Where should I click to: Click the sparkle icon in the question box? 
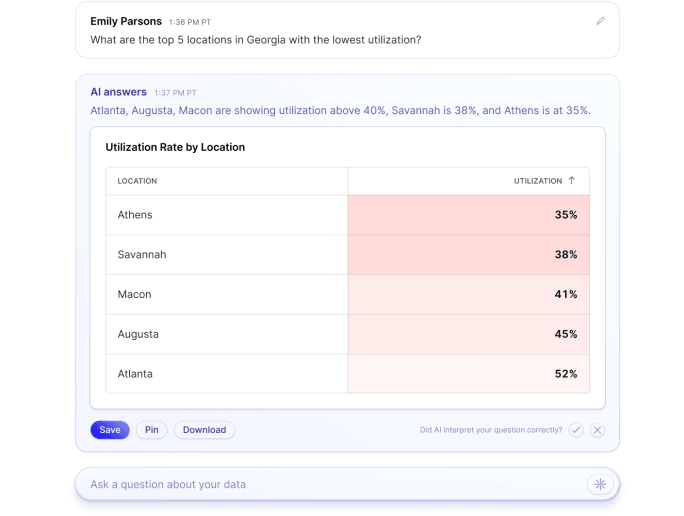[x=600, y=484]
